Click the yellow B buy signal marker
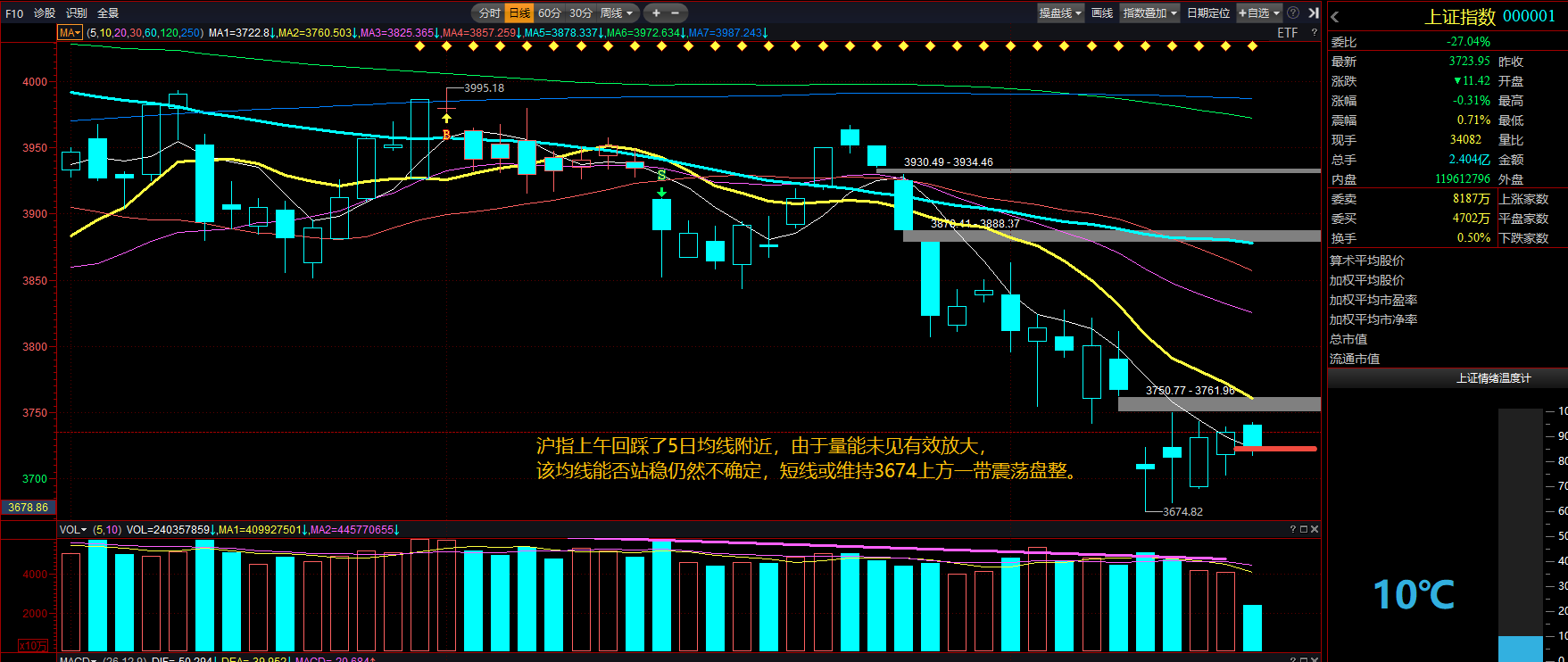 [x=446, y=136]
